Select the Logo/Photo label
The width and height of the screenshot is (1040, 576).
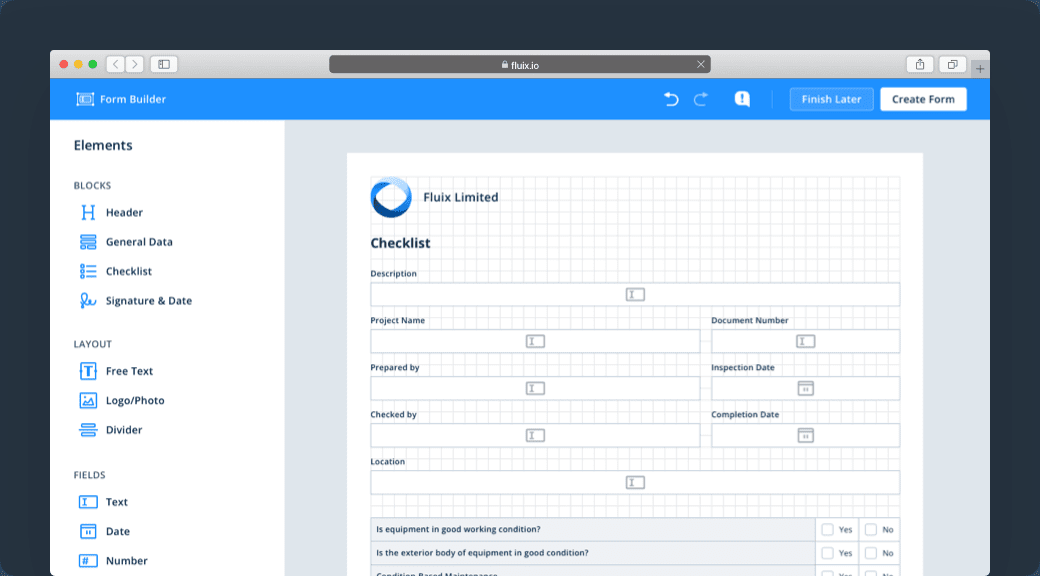[x=135, y=400]
